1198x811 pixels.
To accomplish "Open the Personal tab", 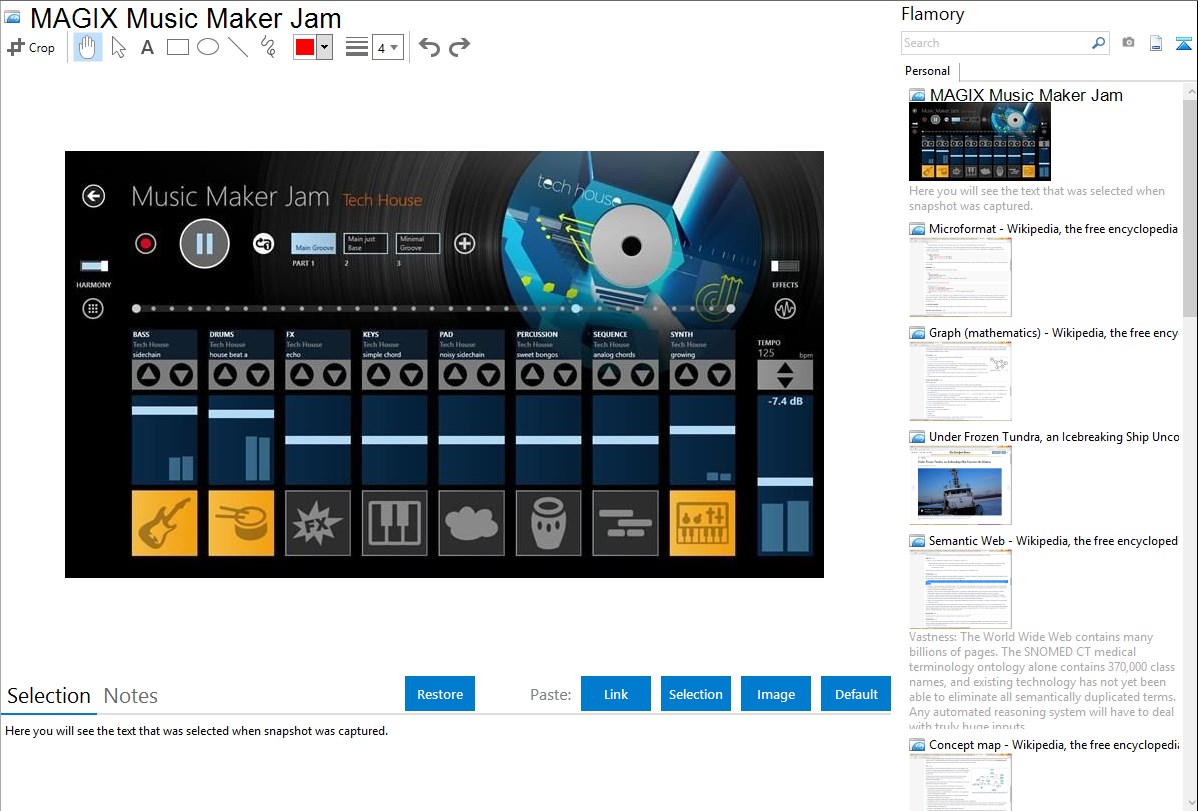I will pyautogui.click(x=928, y=71).
